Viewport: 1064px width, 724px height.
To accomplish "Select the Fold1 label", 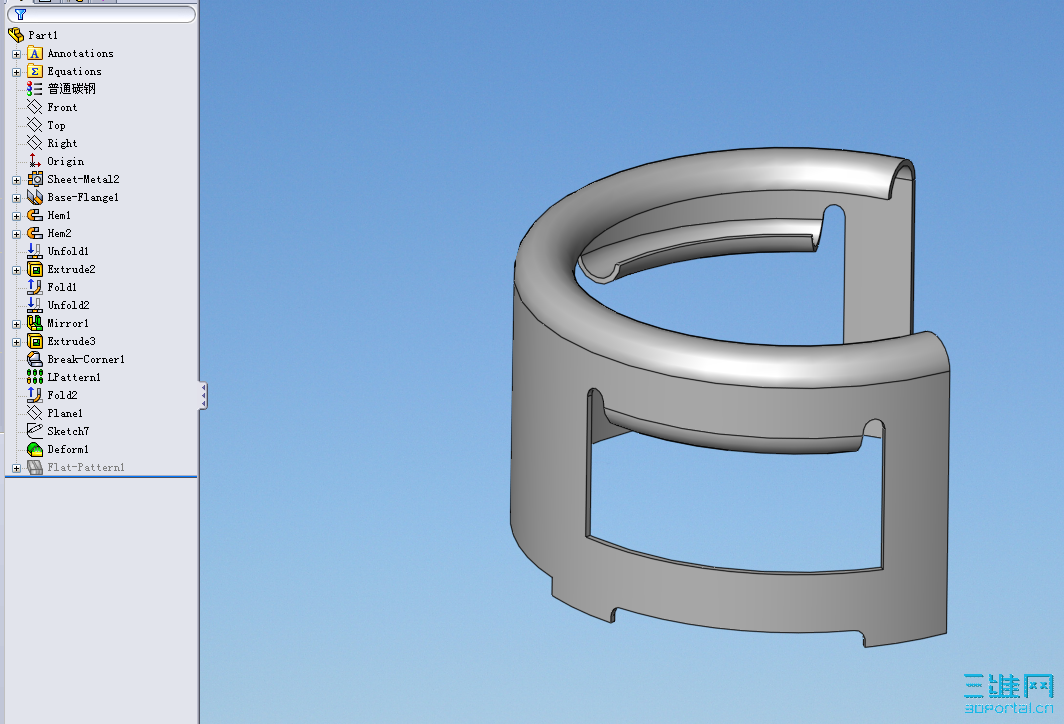I will point(62,287).
